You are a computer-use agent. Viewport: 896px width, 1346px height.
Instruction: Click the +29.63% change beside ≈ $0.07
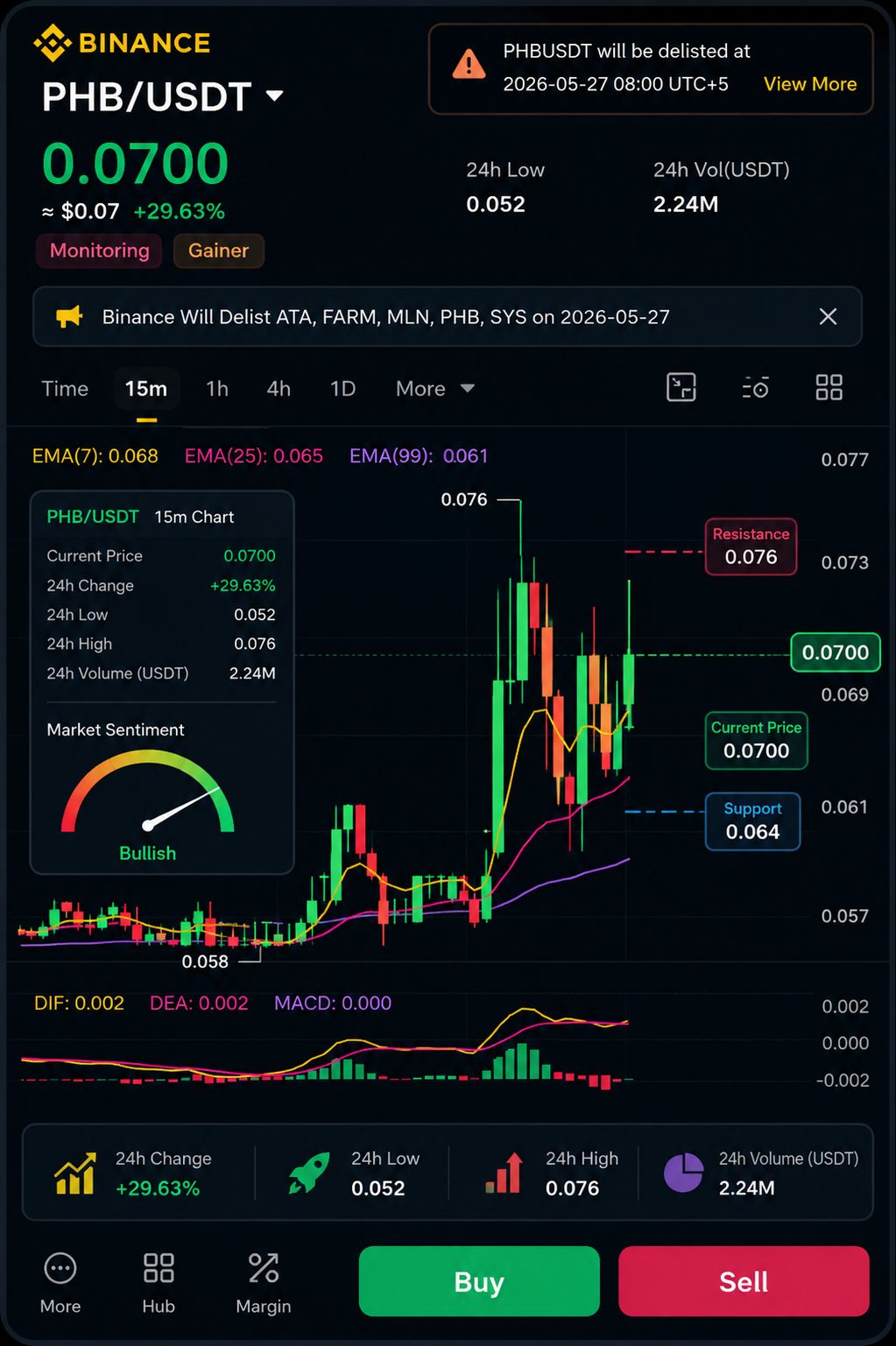click(x=179, y=211)
